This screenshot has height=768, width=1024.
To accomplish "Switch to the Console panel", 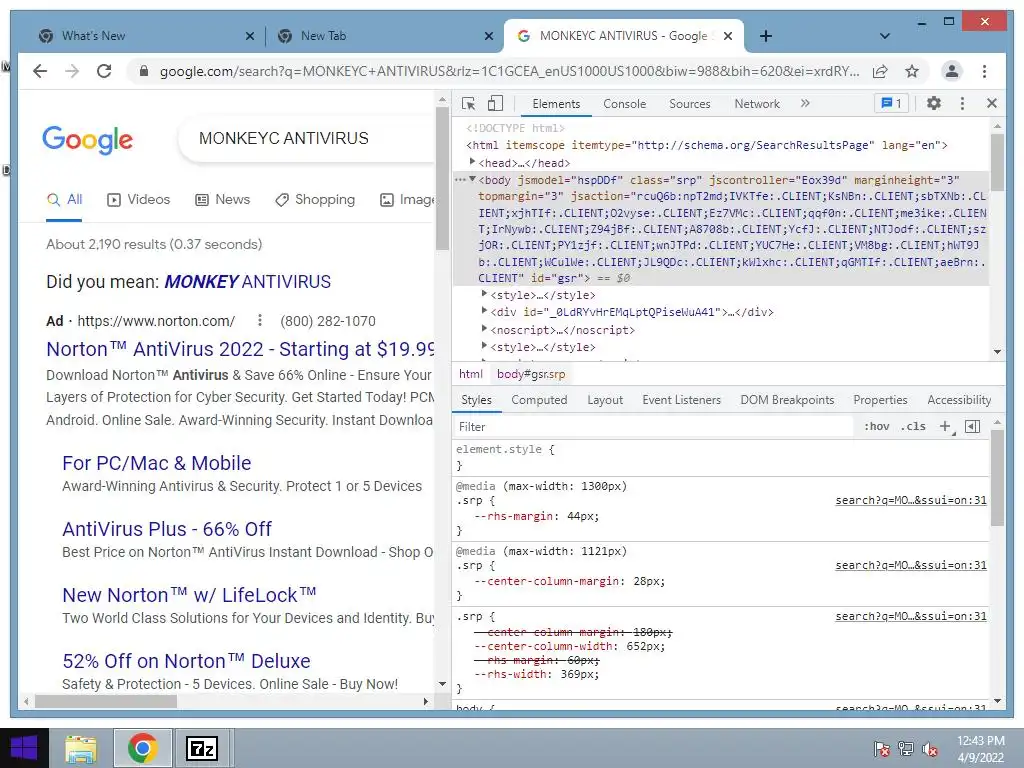I will pos(624,103).
